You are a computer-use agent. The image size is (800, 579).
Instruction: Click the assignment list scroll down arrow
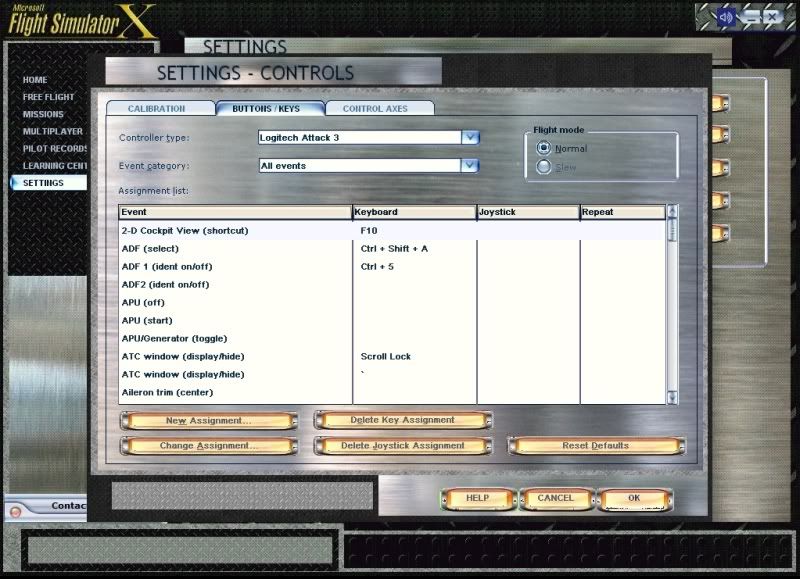[x=672, y=397]
